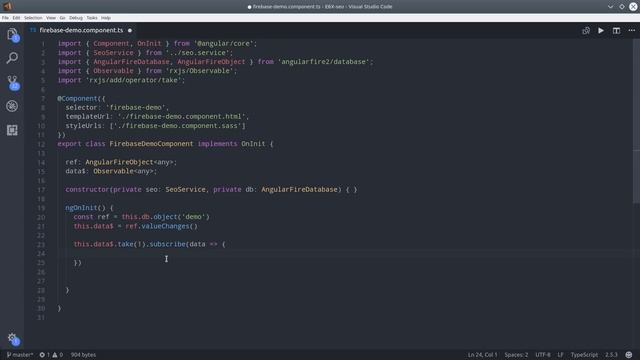Click the unsaved dot on the firebase-demo tab
Viewport: 640px width, 360px height.
click(130, 30)
